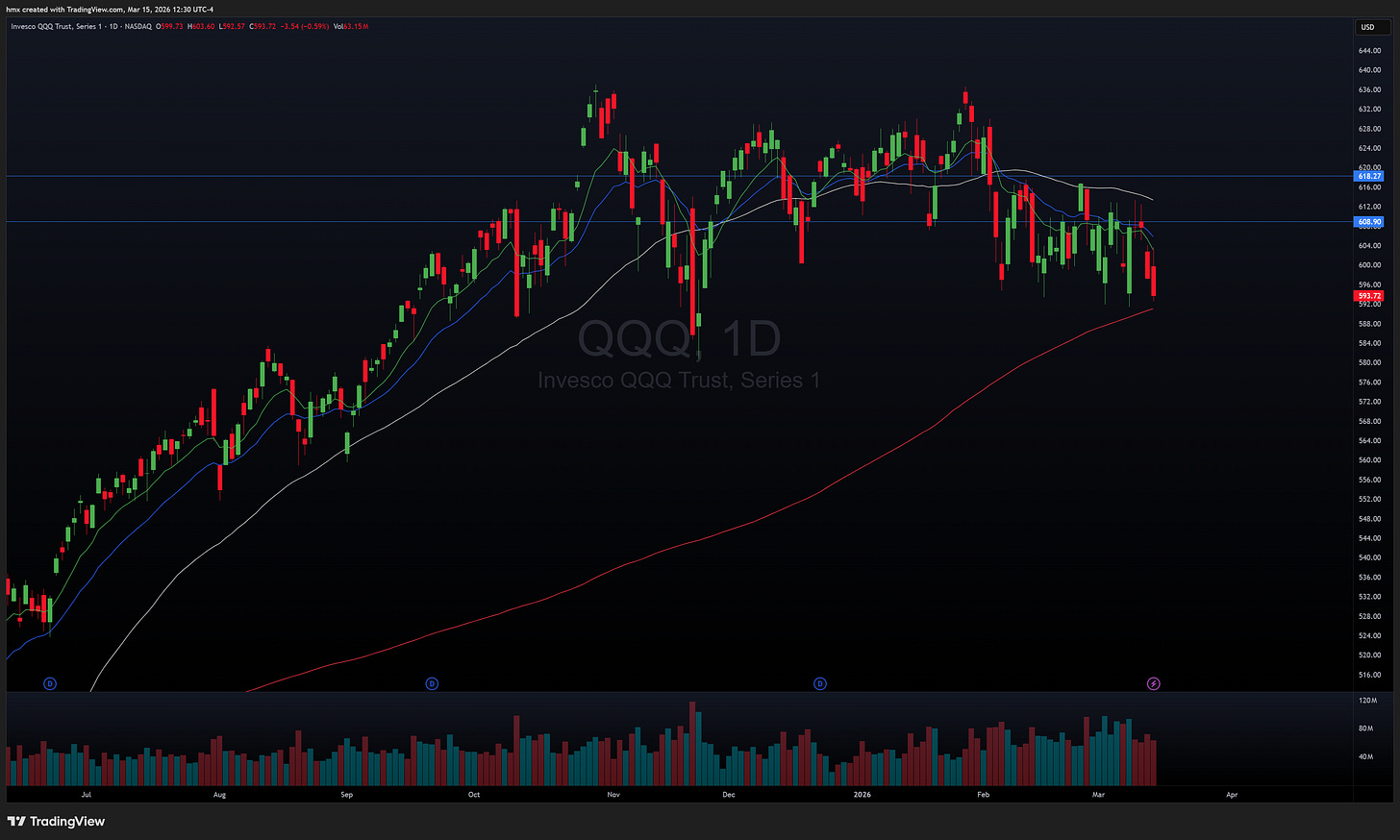This screenshot has width=1400, height=840.
Task: Click the close value C593.72
Action: (262, 26)
